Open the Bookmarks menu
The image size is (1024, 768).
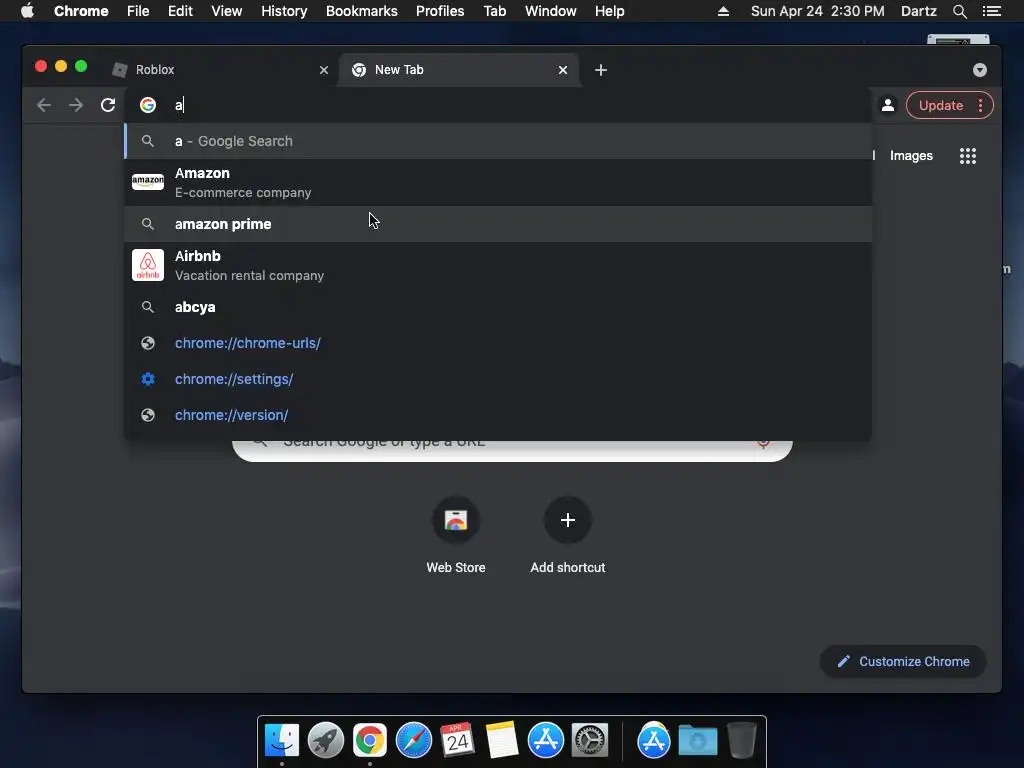362,11
